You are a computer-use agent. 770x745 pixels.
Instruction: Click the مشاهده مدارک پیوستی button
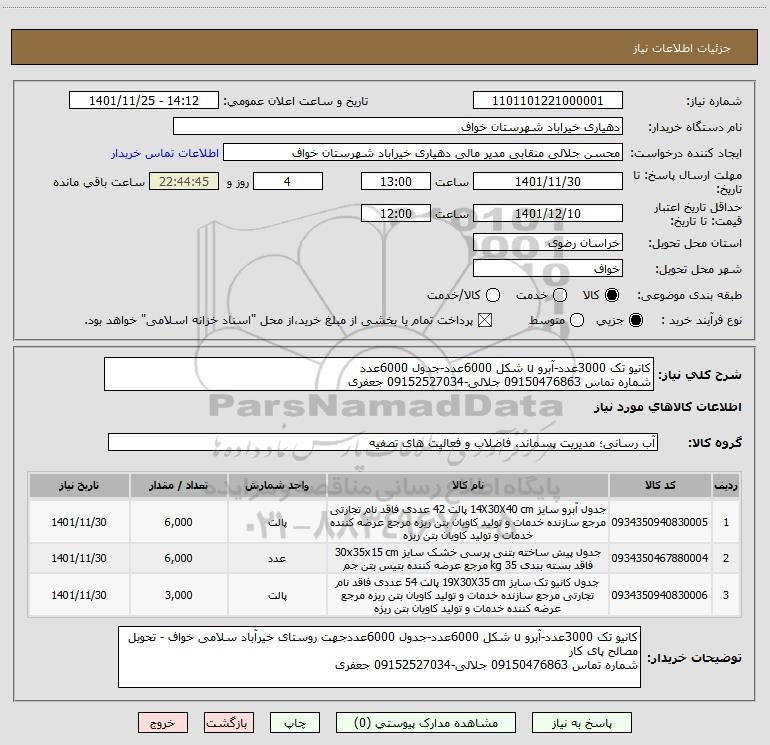tap(426, 723)
